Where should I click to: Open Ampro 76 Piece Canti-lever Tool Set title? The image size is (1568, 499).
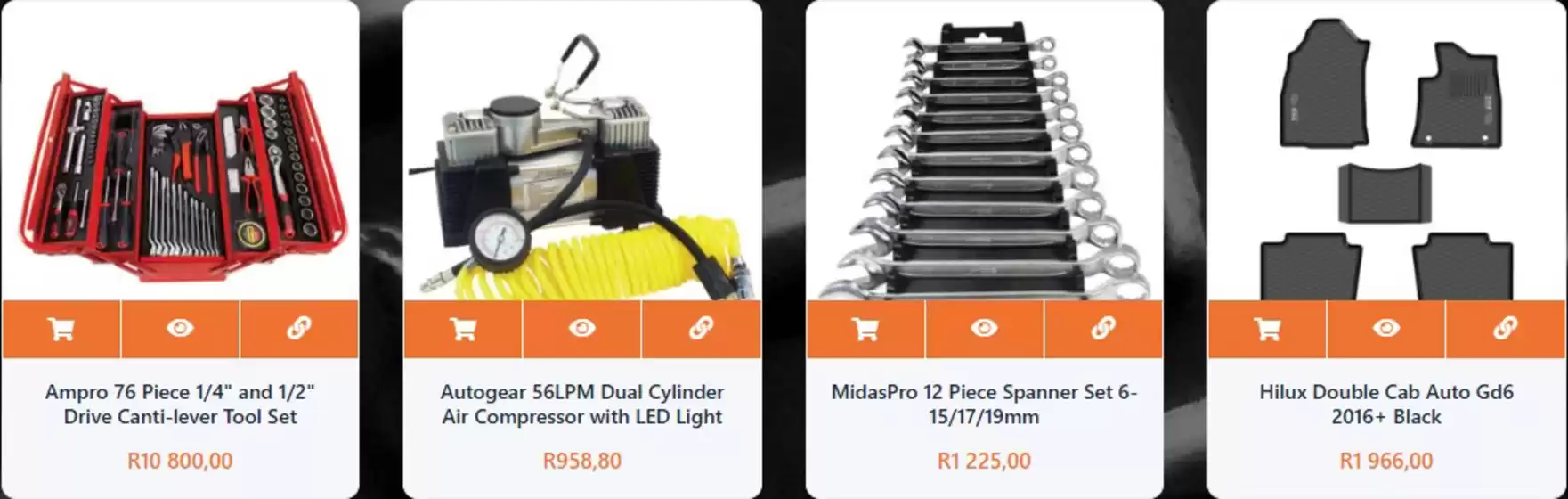tap(180, 404)
